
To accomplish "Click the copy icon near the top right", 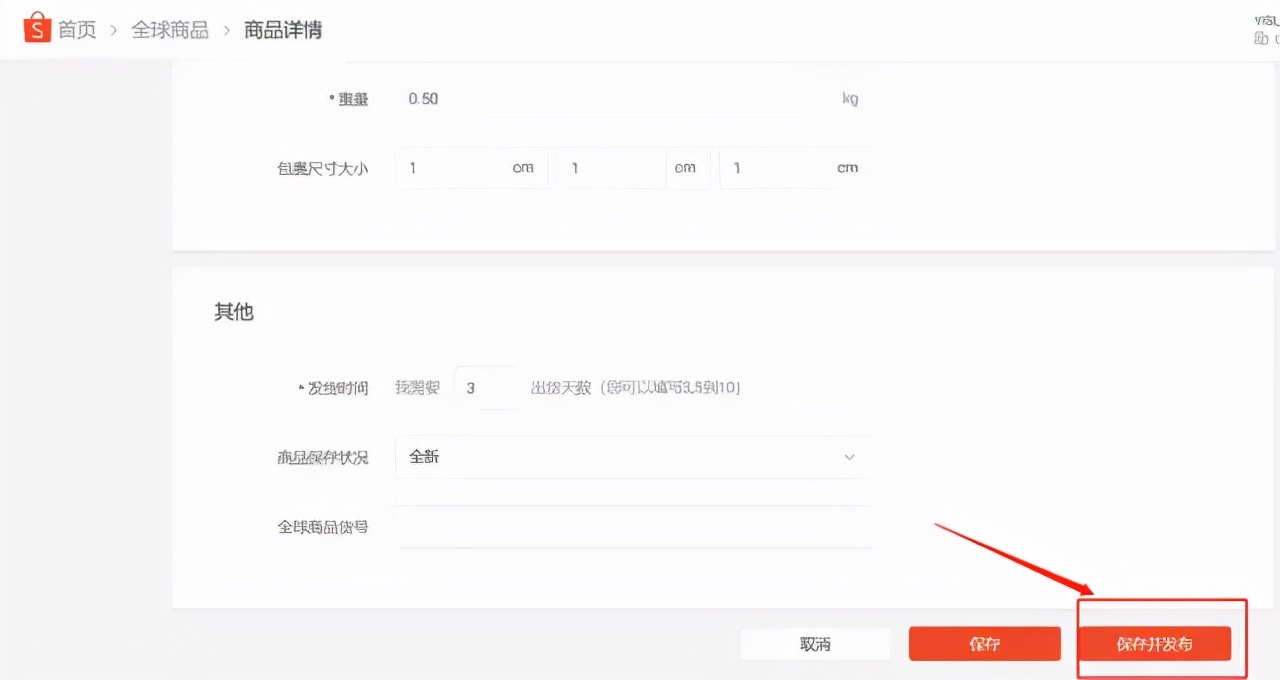I will (x=1262, y=38).
